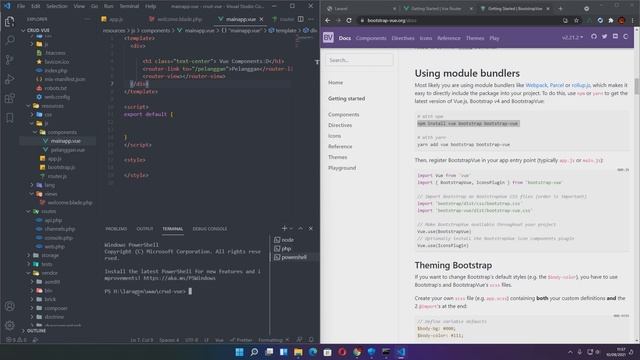Image resolution: width=640 pixels, height=360 pixels.
Task: Maximize the terminal panel with the caret icon
Action: pos(301,229)
